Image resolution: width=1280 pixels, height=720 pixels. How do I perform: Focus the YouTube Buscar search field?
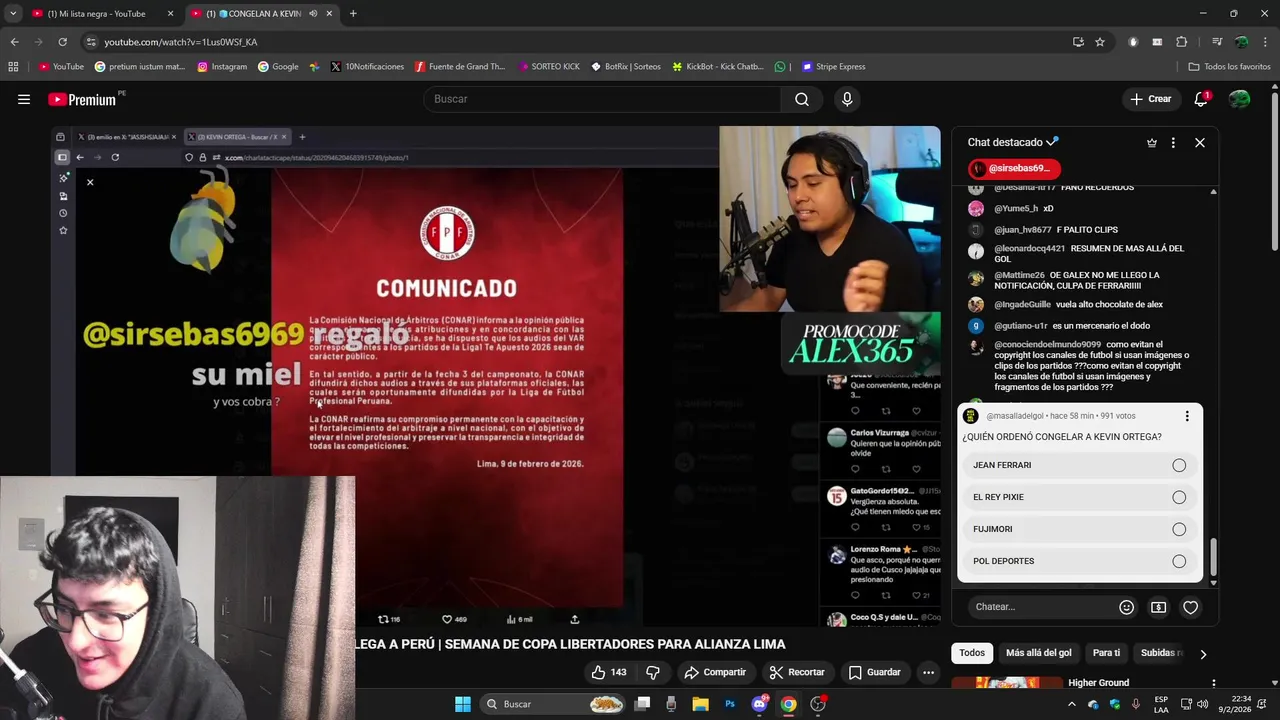pyautogui.click(x=603, y=99)
